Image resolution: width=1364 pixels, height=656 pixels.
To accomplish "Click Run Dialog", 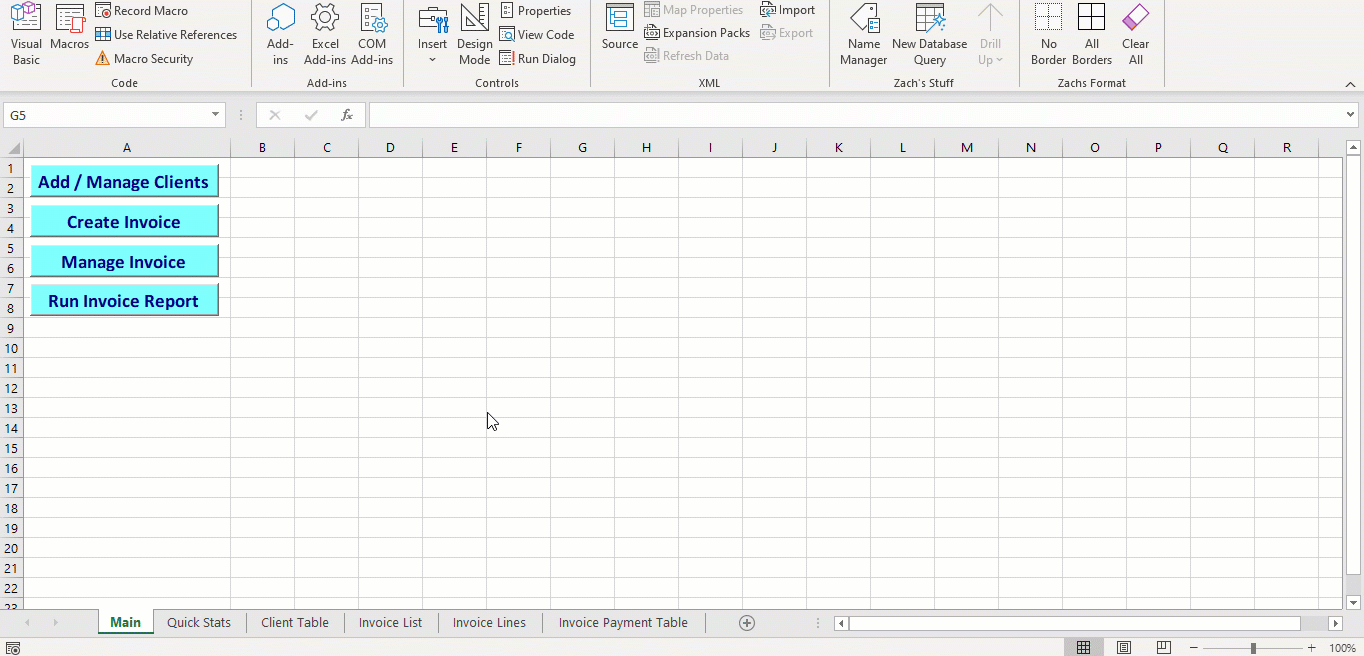I will tap(538, 58).
